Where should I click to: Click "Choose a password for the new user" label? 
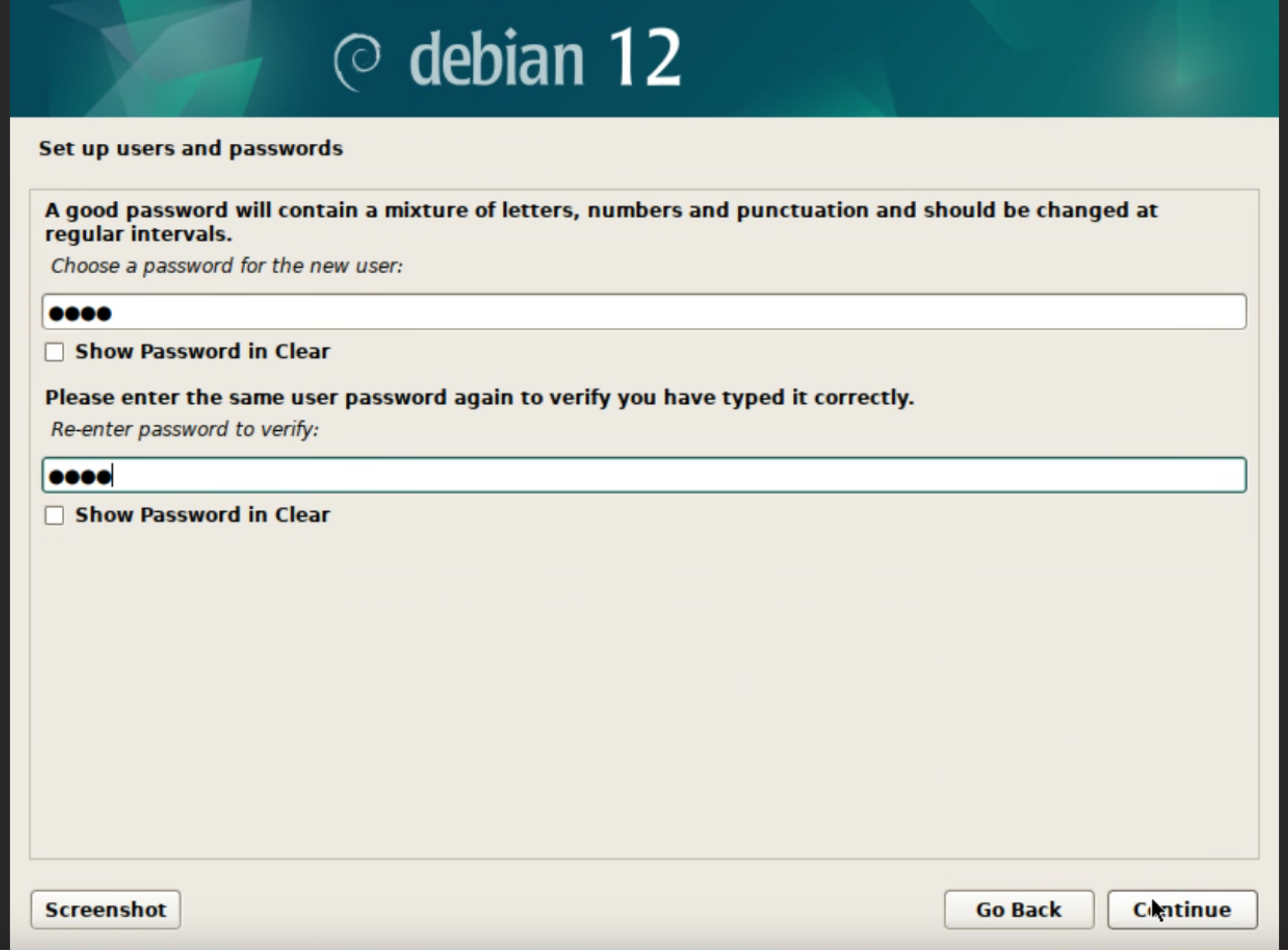(x=227, y=266)
